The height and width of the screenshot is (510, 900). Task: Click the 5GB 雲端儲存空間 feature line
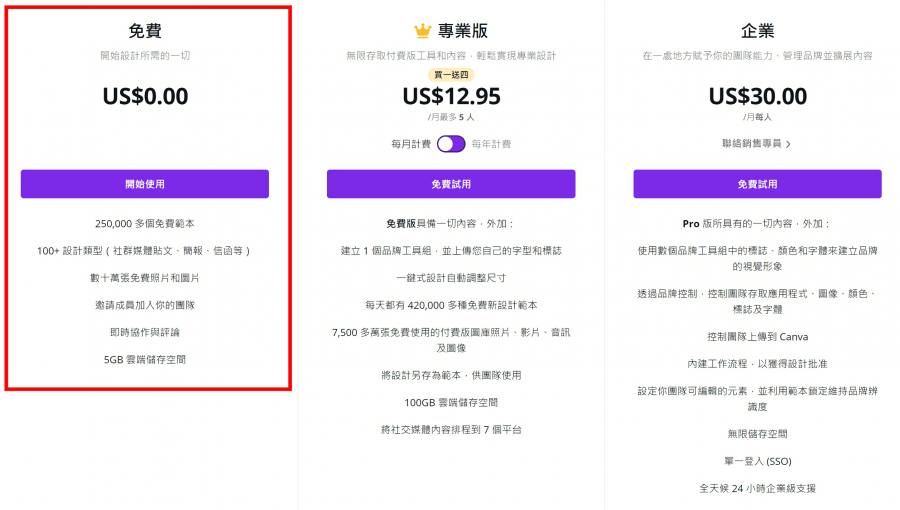click(145, 360)
